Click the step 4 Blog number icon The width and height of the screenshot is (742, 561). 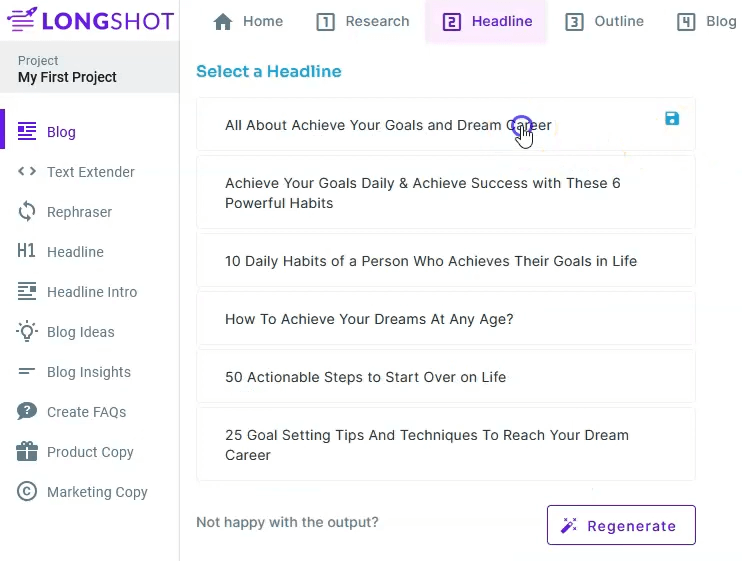click(x=686, y=22)
